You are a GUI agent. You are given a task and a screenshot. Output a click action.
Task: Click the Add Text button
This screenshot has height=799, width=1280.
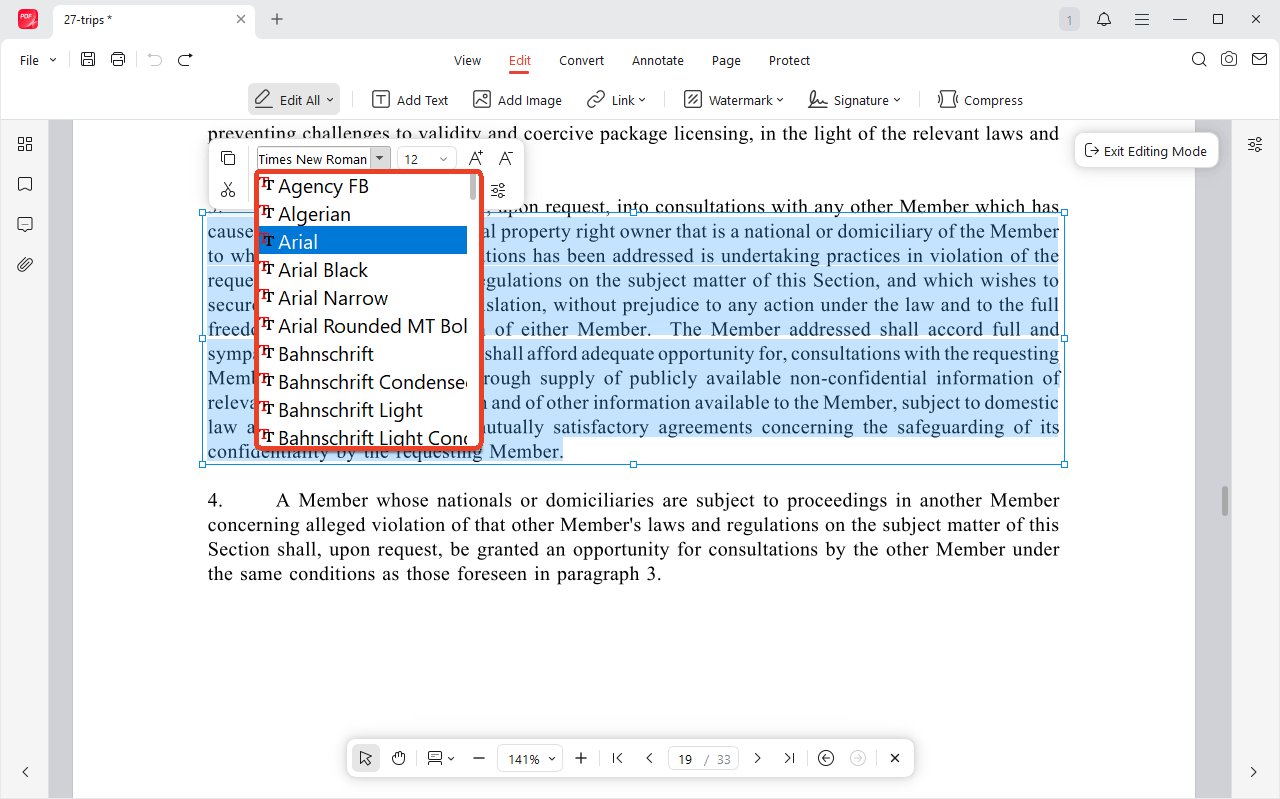point(410,100)
